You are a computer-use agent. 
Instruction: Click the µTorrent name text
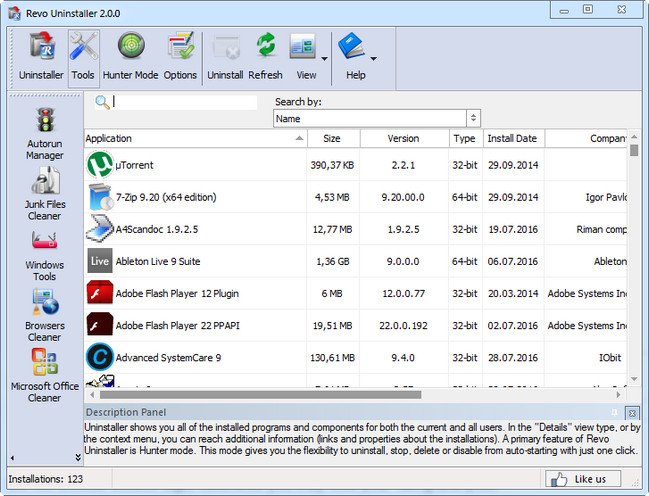pyautogui.click(x=134, y=165)
